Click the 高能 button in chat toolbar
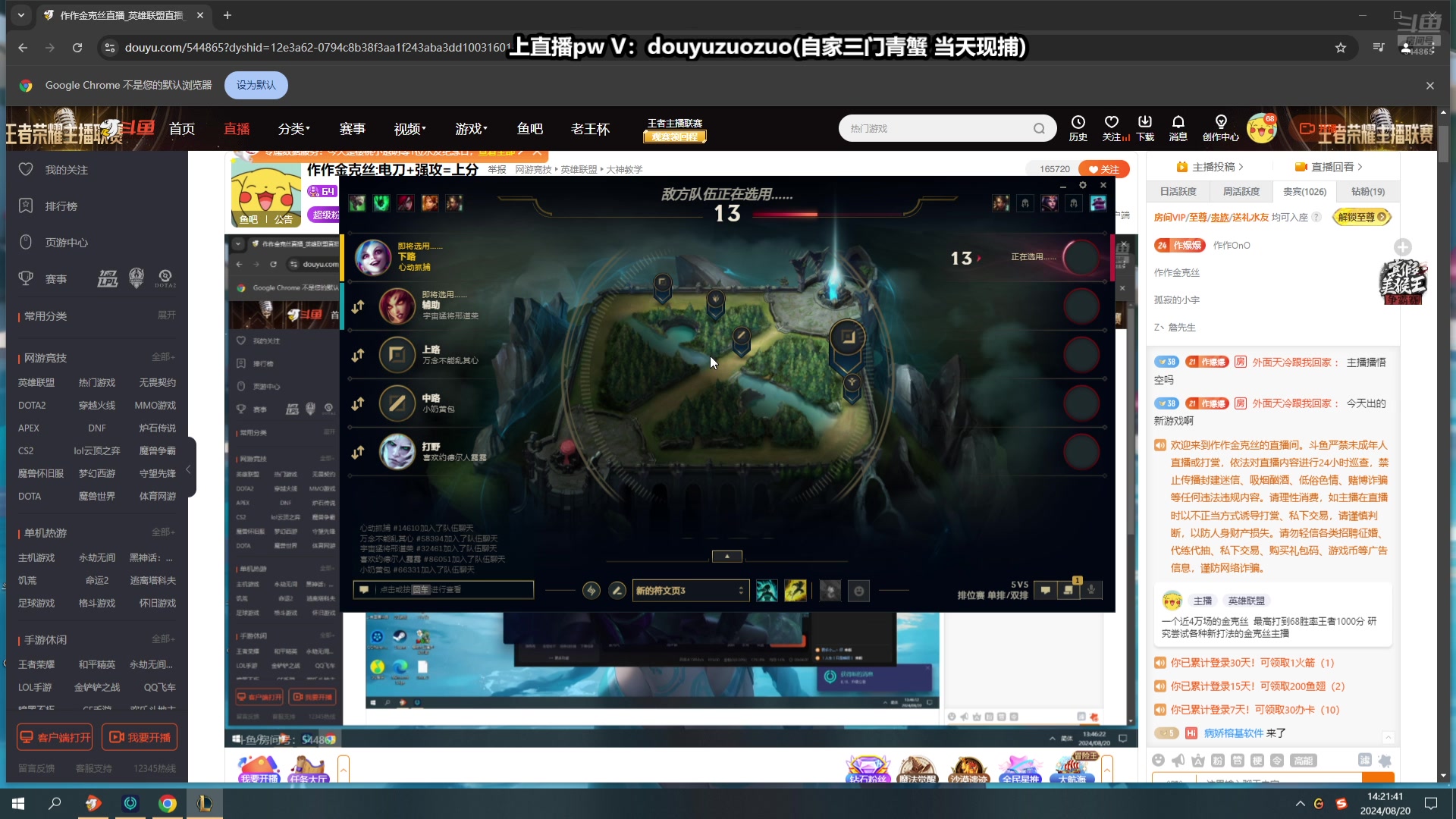Screen dimensions: 1456x819 point(1303,760)
